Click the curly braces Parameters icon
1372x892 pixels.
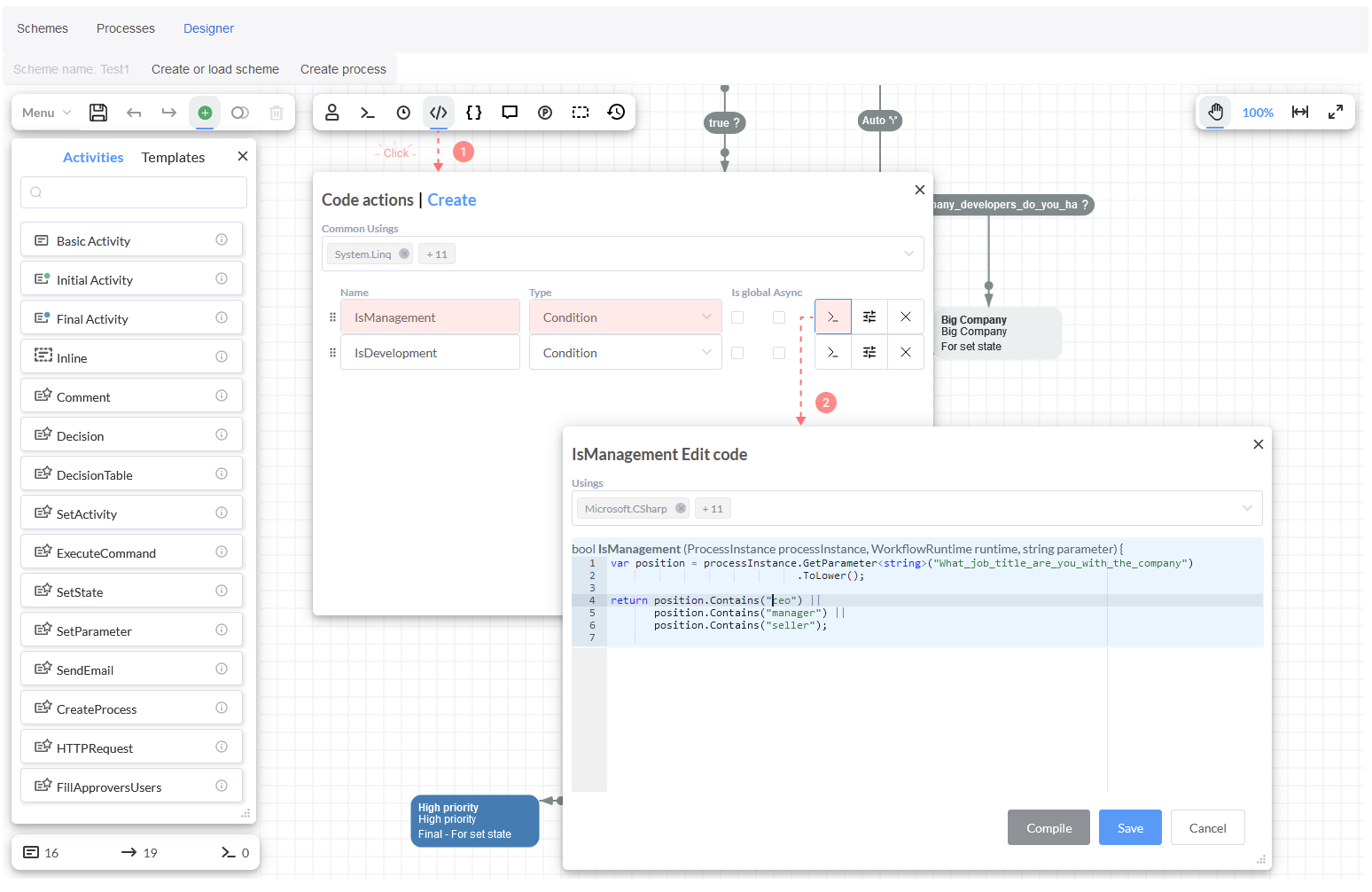[474, 113]
